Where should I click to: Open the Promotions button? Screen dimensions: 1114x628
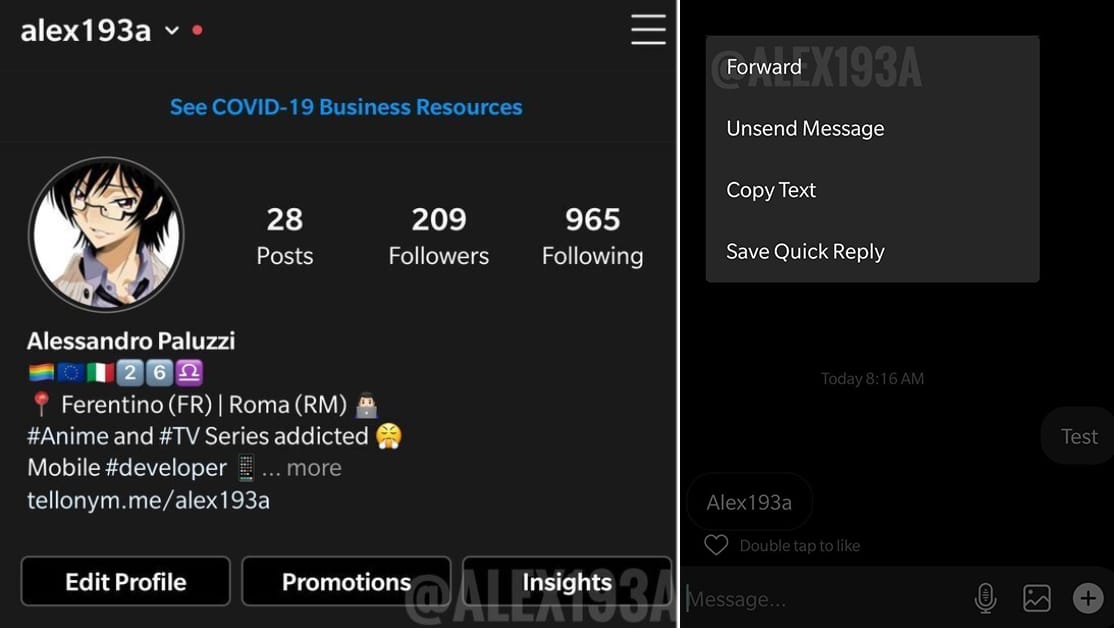tap(346, 582)
